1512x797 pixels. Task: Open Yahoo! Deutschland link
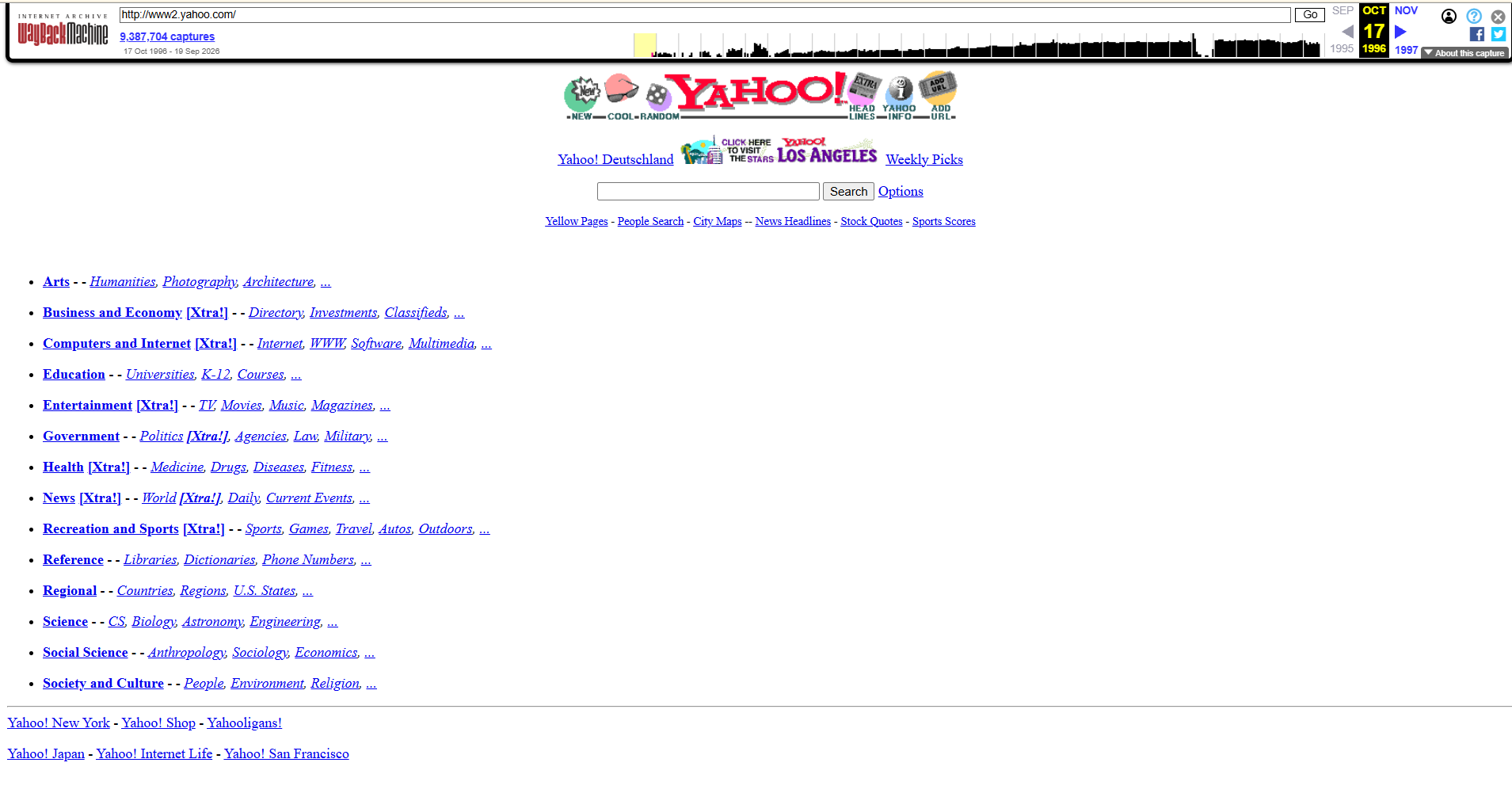pos(615,159)
